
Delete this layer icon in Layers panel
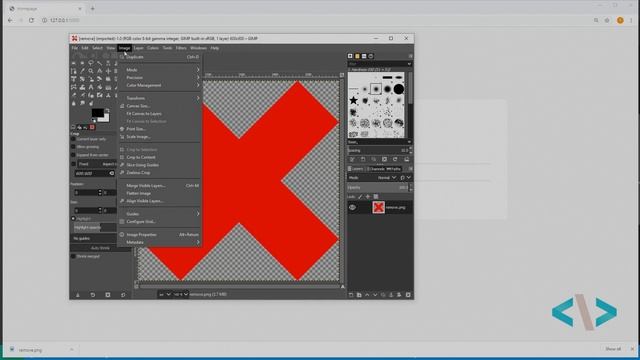pos(408,295)
